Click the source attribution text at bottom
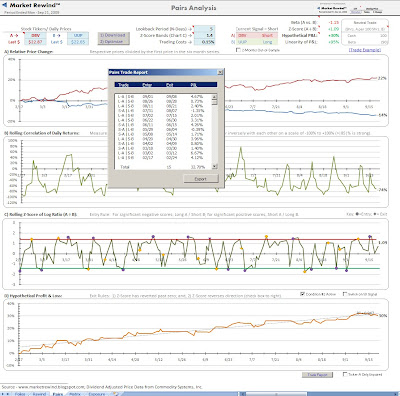This screenshot has width=400, height=396. [x=102, y=387]
